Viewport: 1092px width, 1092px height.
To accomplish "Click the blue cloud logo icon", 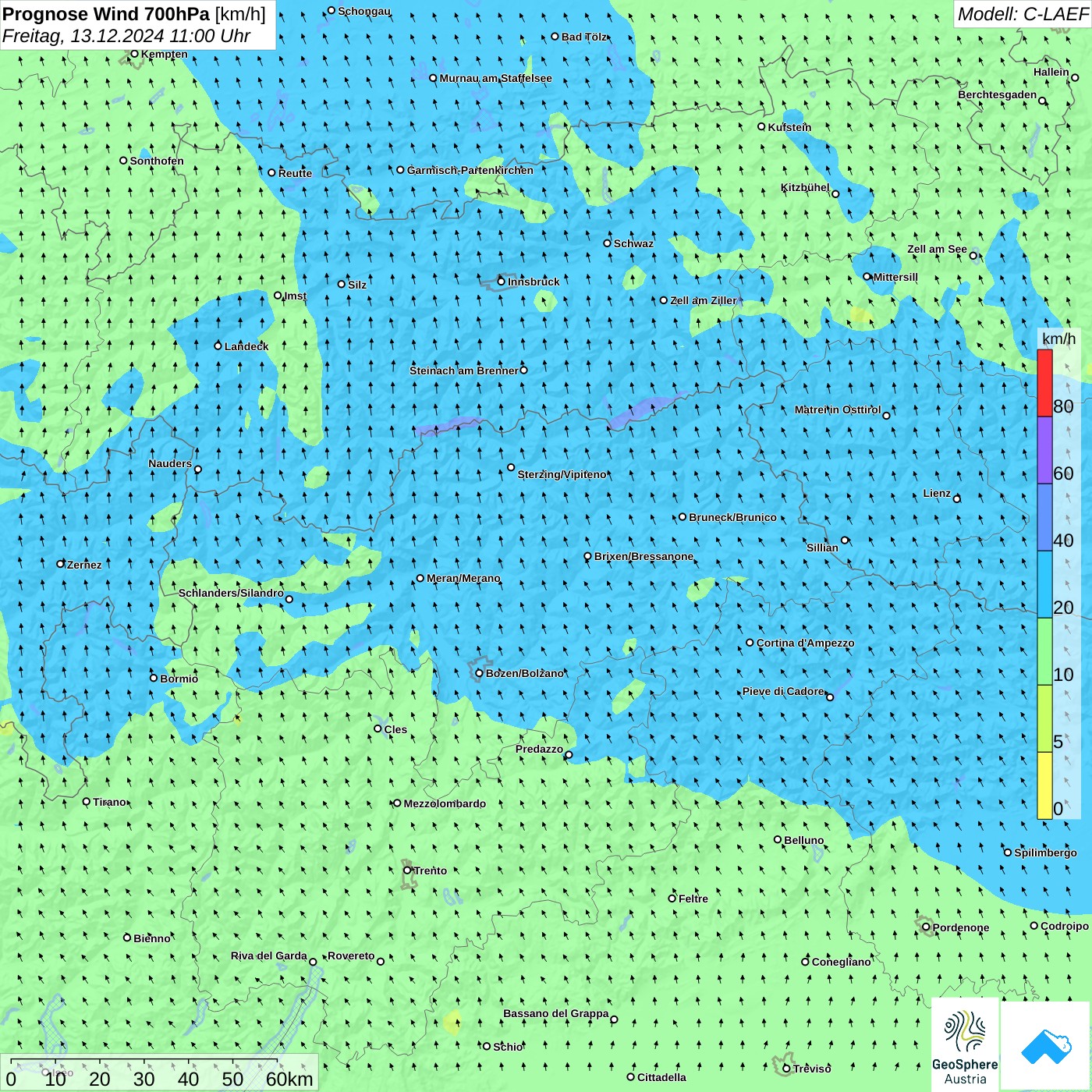I will (x=1046, y=1046).
